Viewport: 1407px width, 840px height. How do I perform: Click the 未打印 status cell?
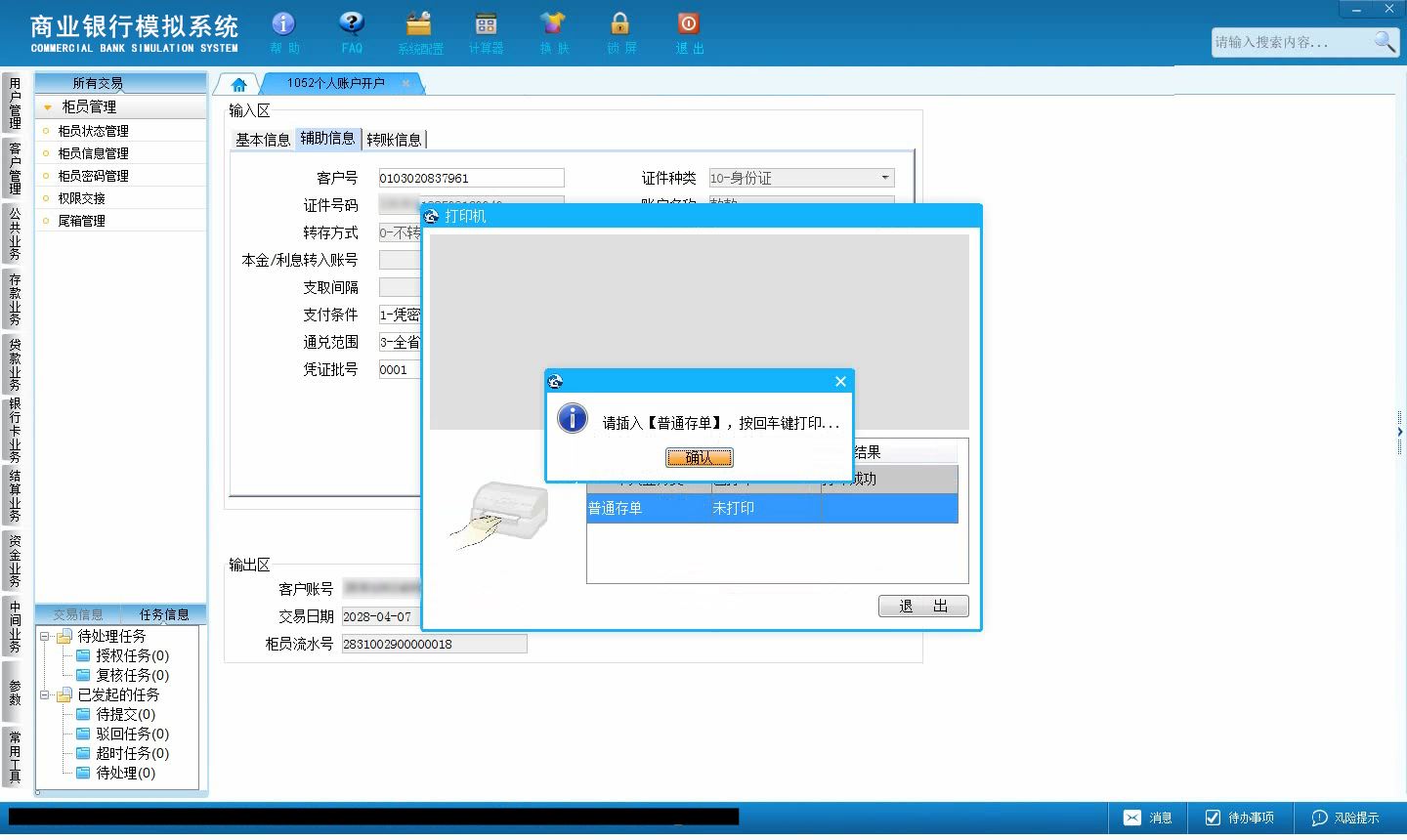click(765, 508)
